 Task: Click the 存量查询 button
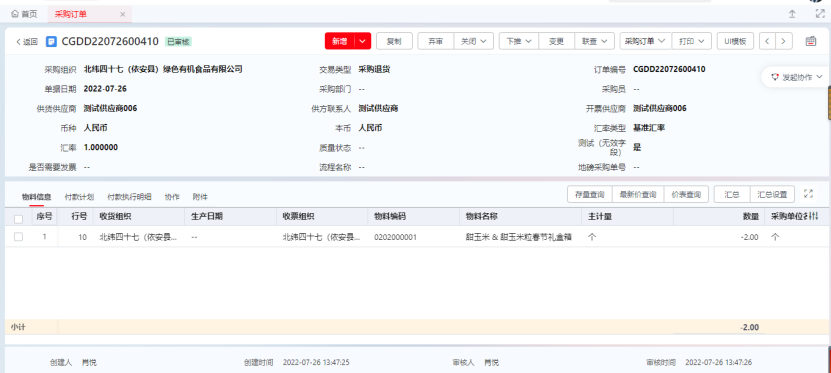[x=590, y=194]
